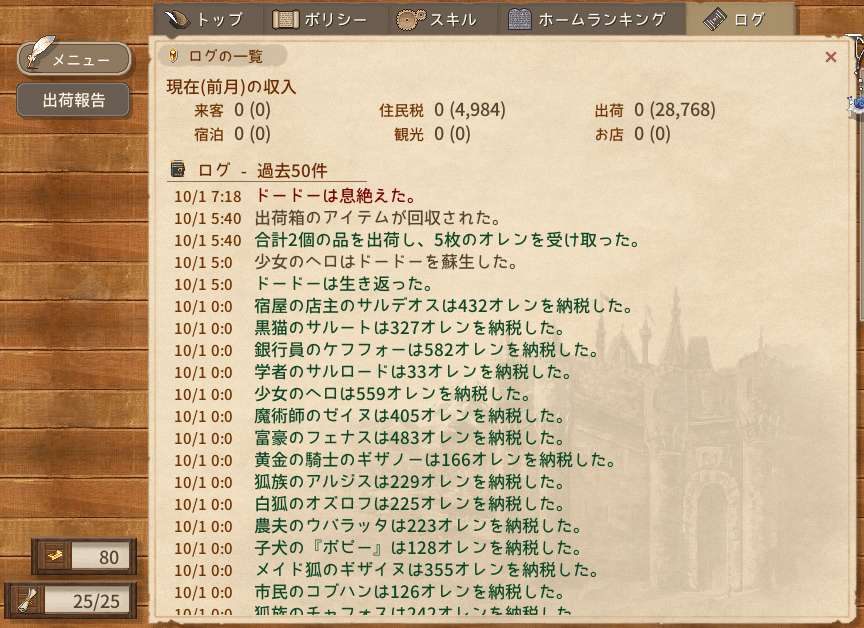Image resolution: width=864 pixels, height=628 pixels.
Task: Select the entry 少女のヘロは559オレンを納税した。
Action: (393, 394)
